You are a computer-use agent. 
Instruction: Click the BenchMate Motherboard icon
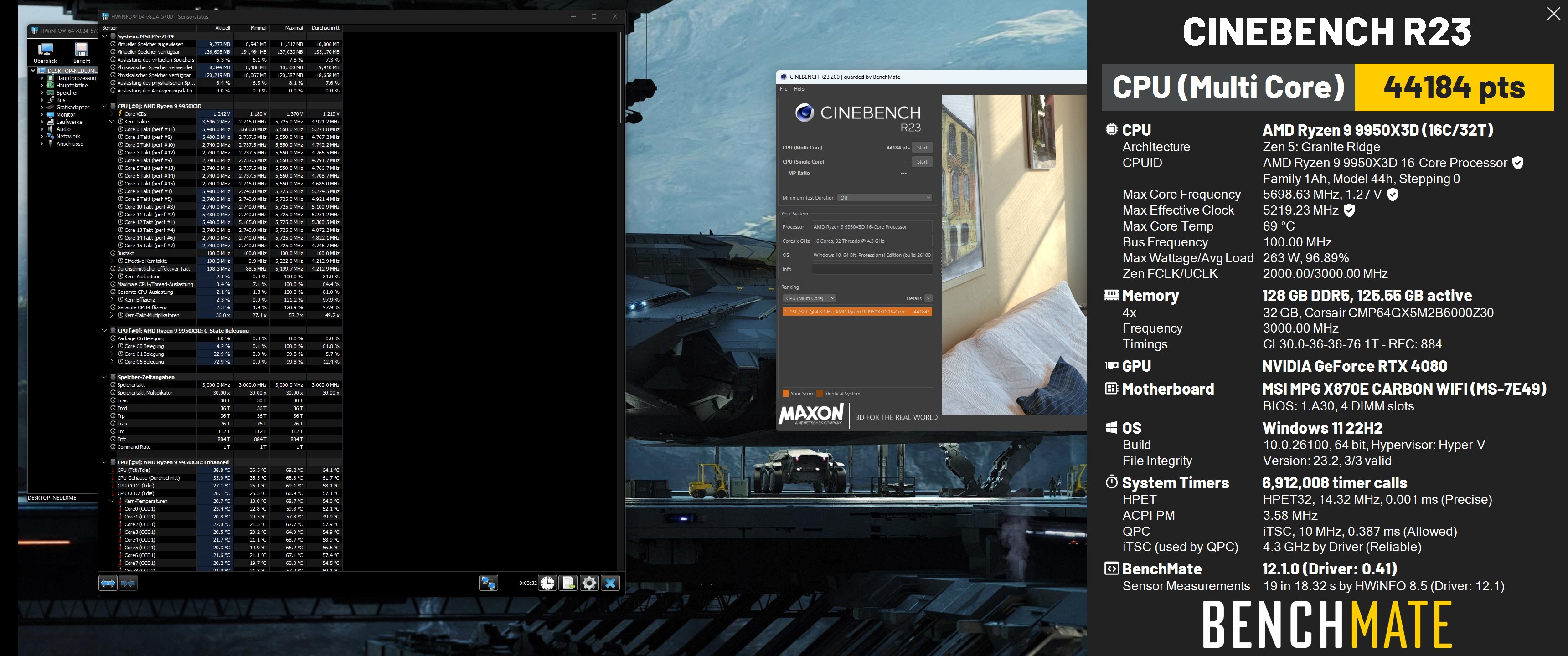click(1111, 388)
